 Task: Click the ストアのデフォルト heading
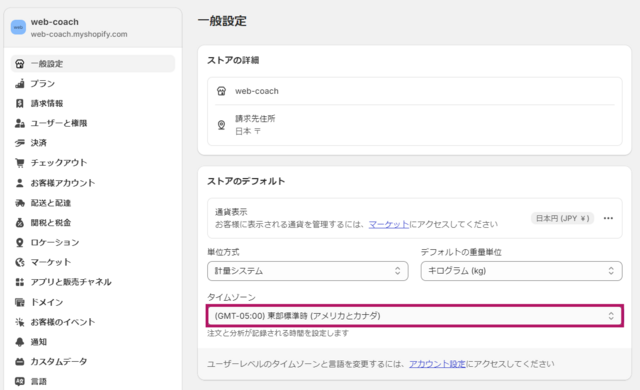click(246, 181)
